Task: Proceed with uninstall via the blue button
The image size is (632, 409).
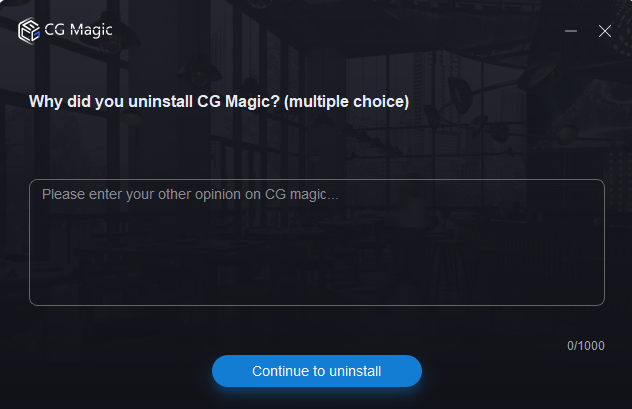Action: 317,371
